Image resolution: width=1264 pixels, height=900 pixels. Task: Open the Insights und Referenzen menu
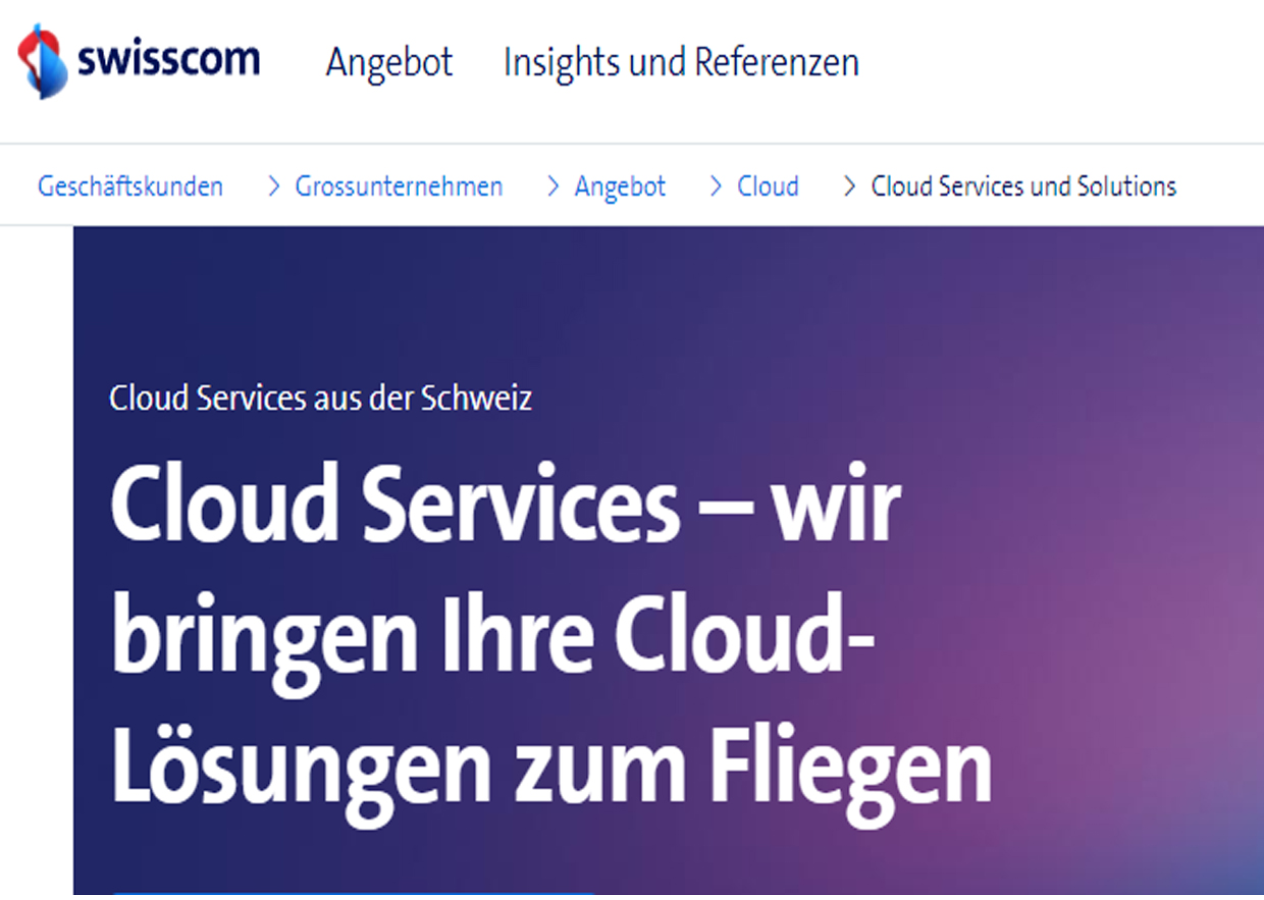point(681,62)
